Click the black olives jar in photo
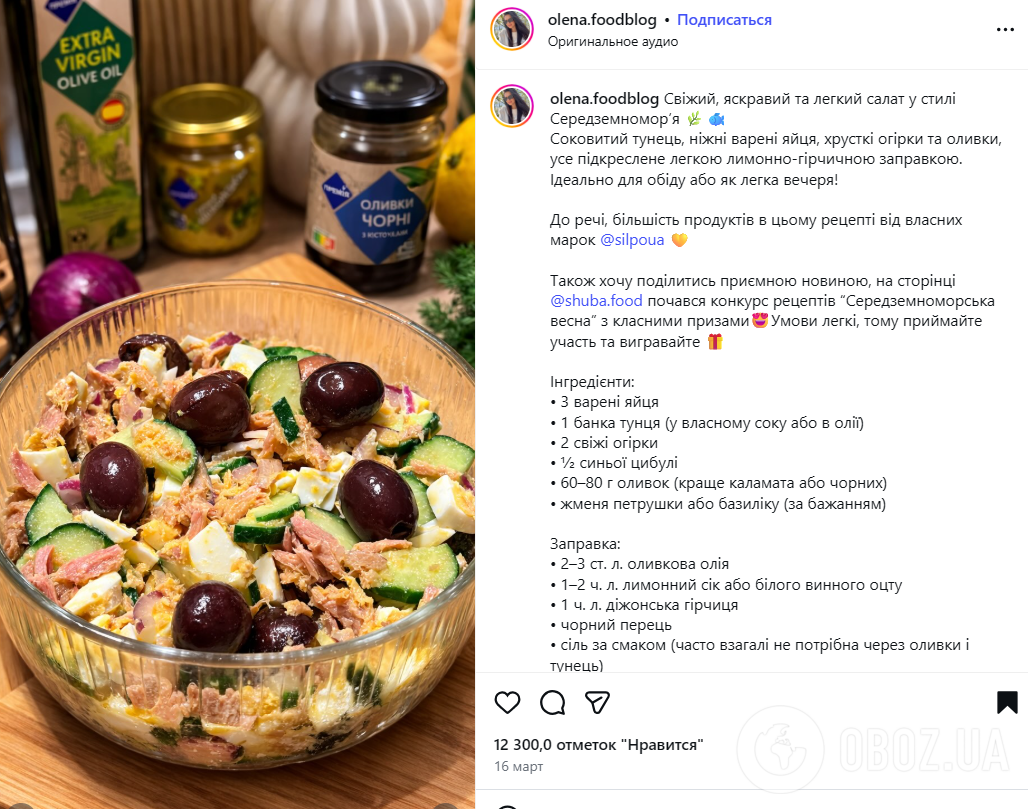Screen dimensions: 1028x809 click(x=374, y=177)
